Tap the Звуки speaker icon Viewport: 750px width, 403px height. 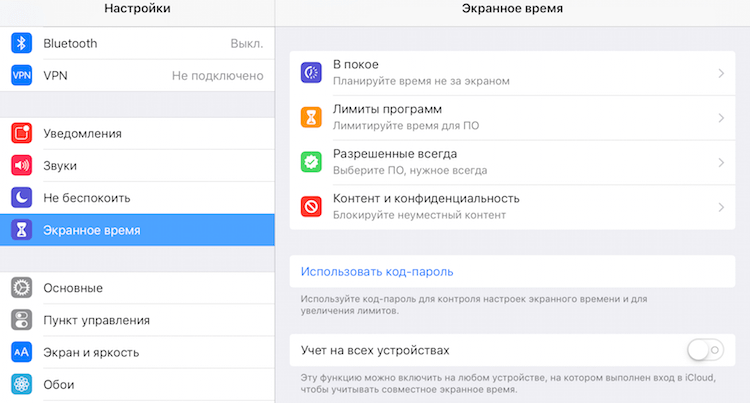[22, 165]
